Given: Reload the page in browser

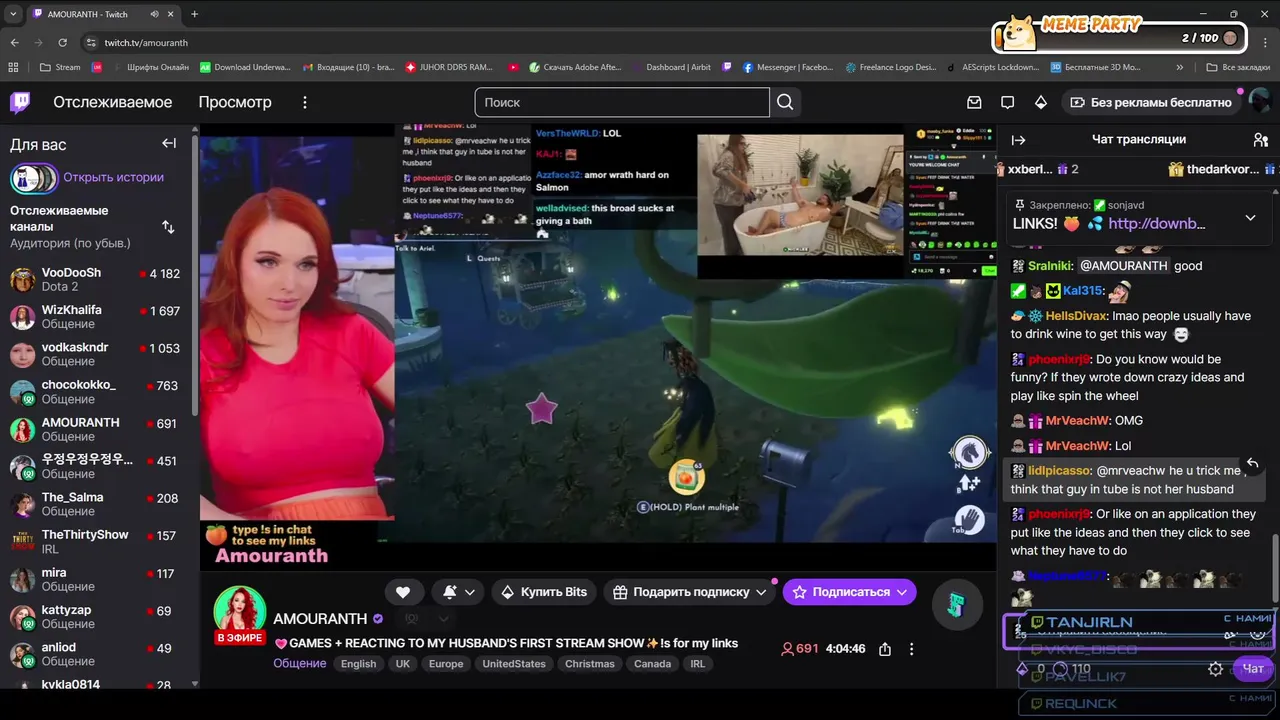Looking at the screenshot, I should click(62, 43).
